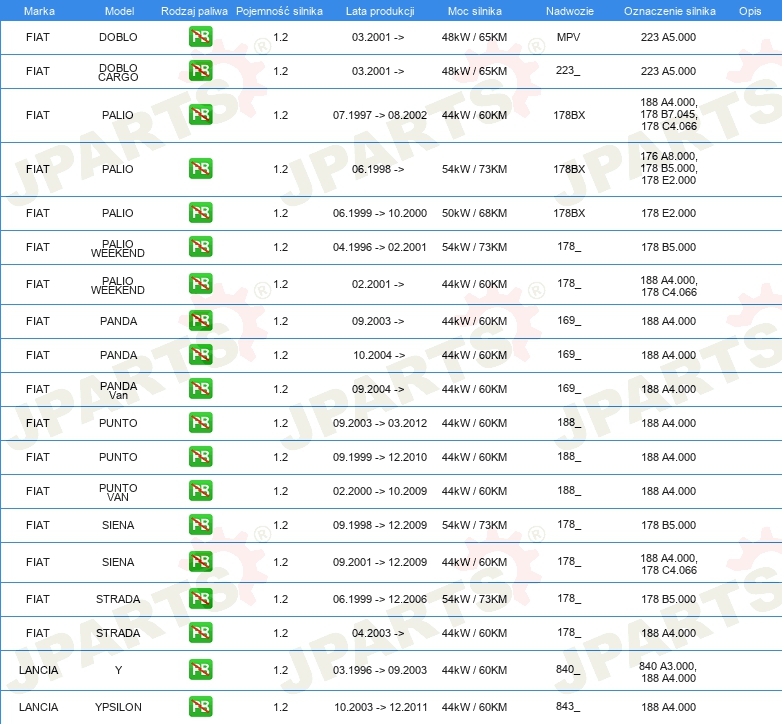The height and width of the screenshot is (724, 782).
Task: Click 02.2001 -> in PALIO WEEKEND row
Action: click(378, 284)
